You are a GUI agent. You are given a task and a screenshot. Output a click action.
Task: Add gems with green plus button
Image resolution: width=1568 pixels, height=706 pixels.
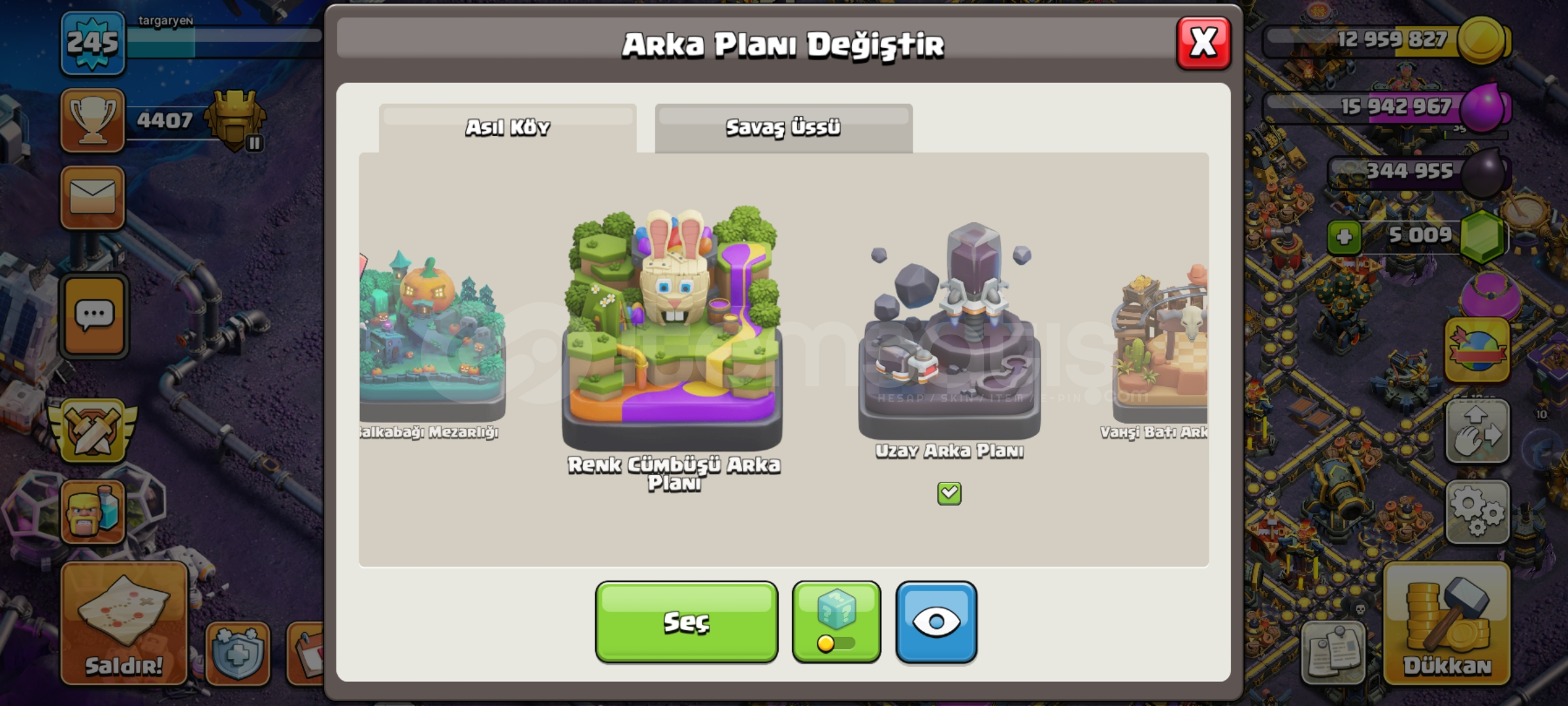[1344, 237]
